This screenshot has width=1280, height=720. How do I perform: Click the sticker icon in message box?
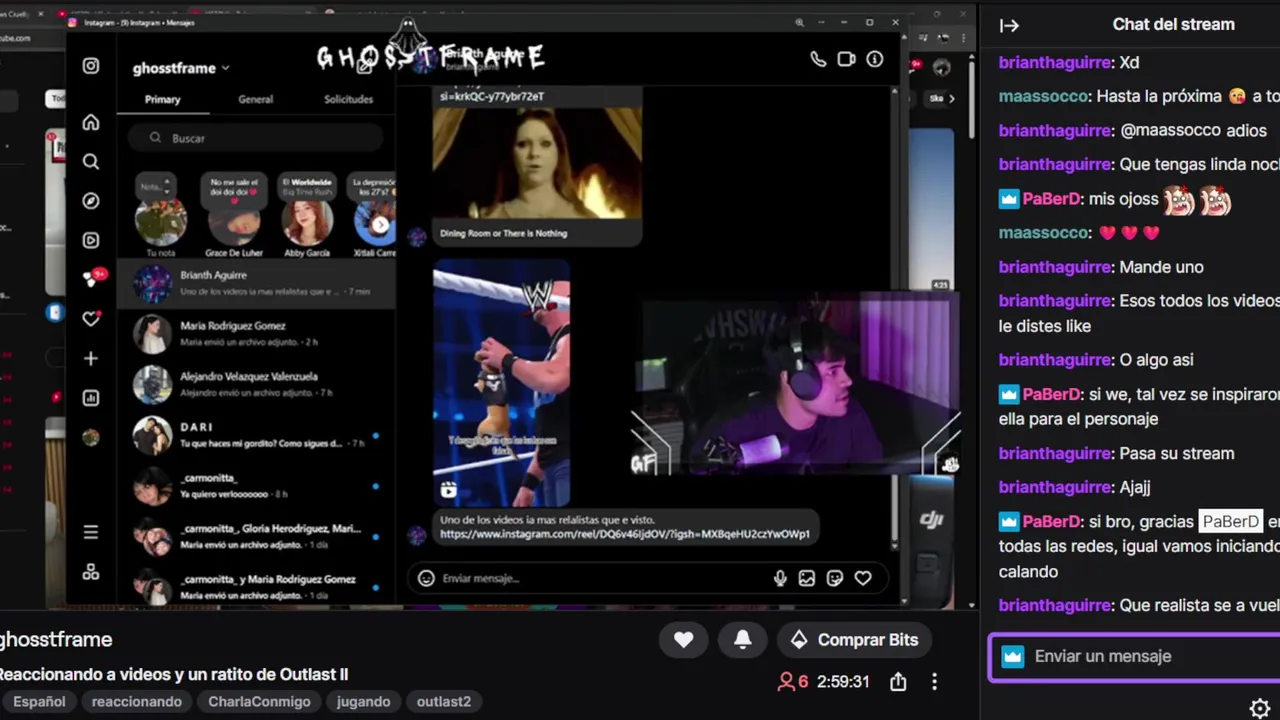pos(835,578)
